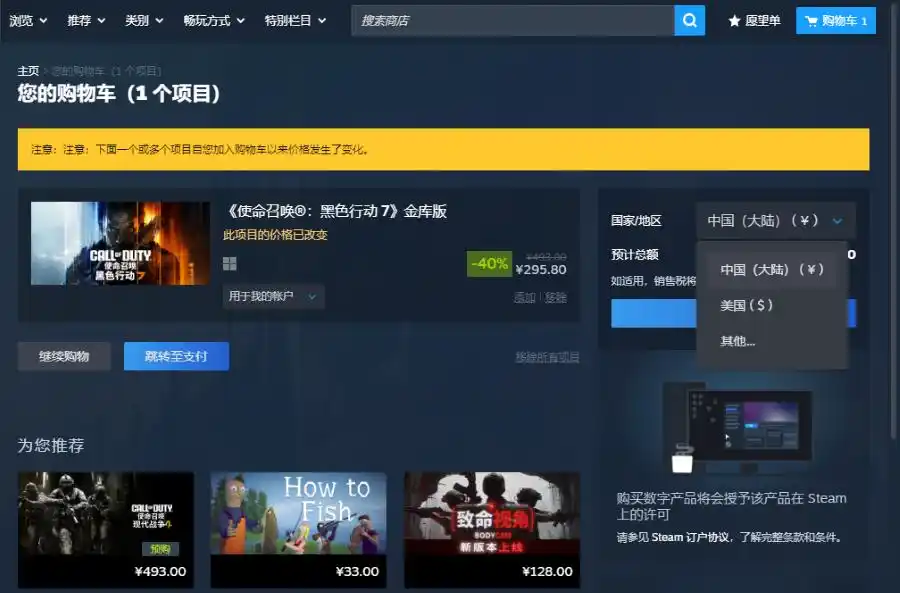The height and width of the screenshot is (593, 900).
Task: Open the 畅玩方式 menu
Action: coord(214,21)
